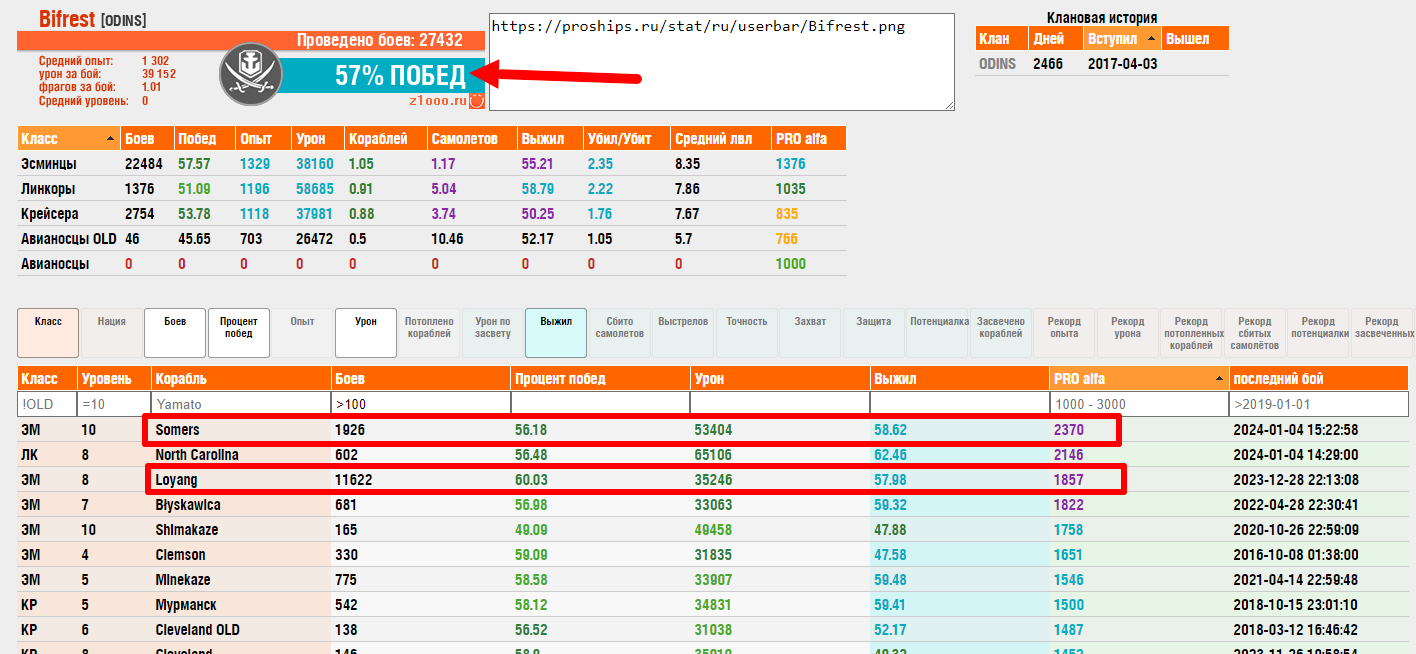The height and width of the screenshot is (654, 1416).
Task: Sort ships table by Уровень header
Action: (114, 379)
